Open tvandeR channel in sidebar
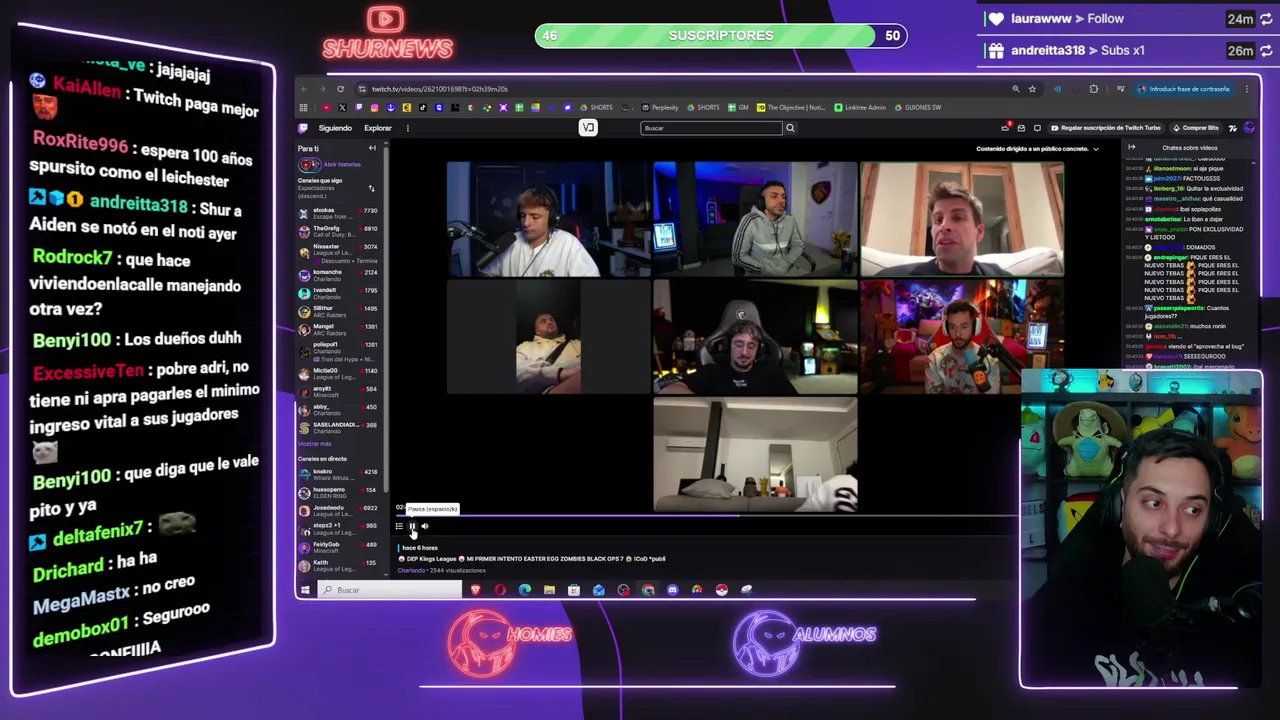Image resolution: width=1280 pixels, height=720 pixels. (x=337, y=292)
